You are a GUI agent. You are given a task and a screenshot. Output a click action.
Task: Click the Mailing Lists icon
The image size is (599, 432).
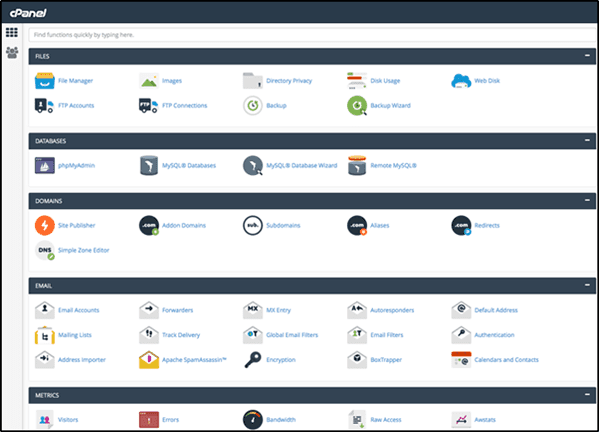[x=45, y=335]
